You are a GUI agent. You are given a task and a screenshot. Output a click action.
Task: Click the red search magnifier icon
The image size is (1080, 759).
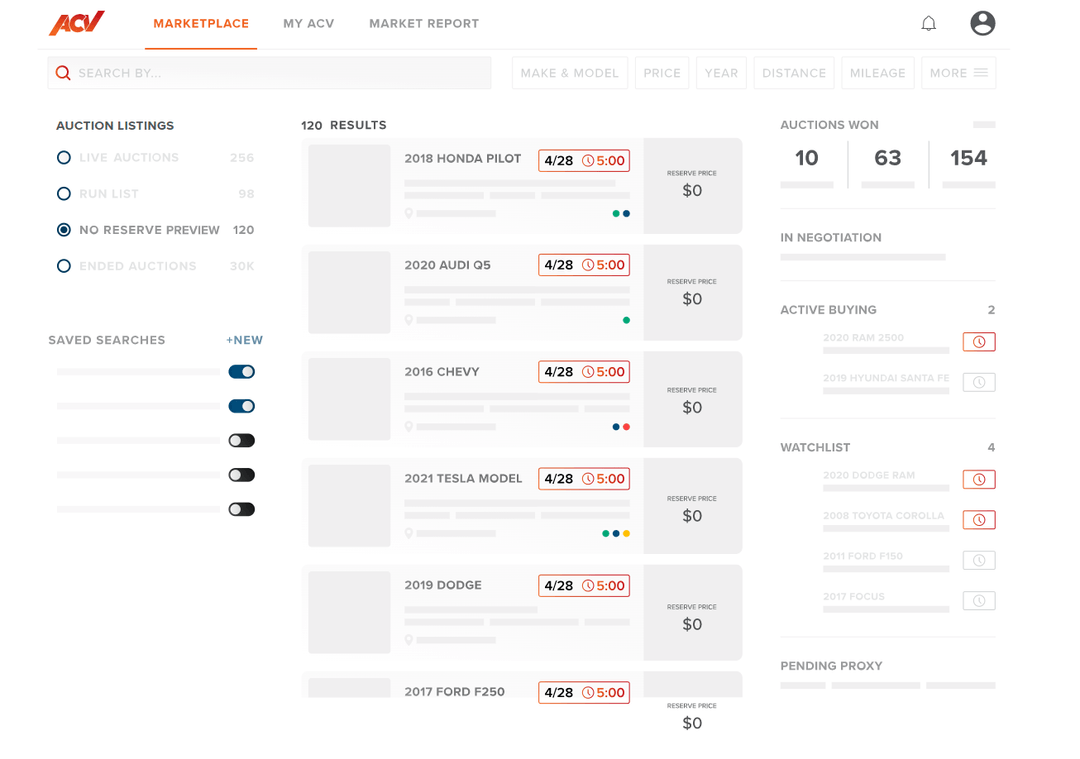[63, 73]
